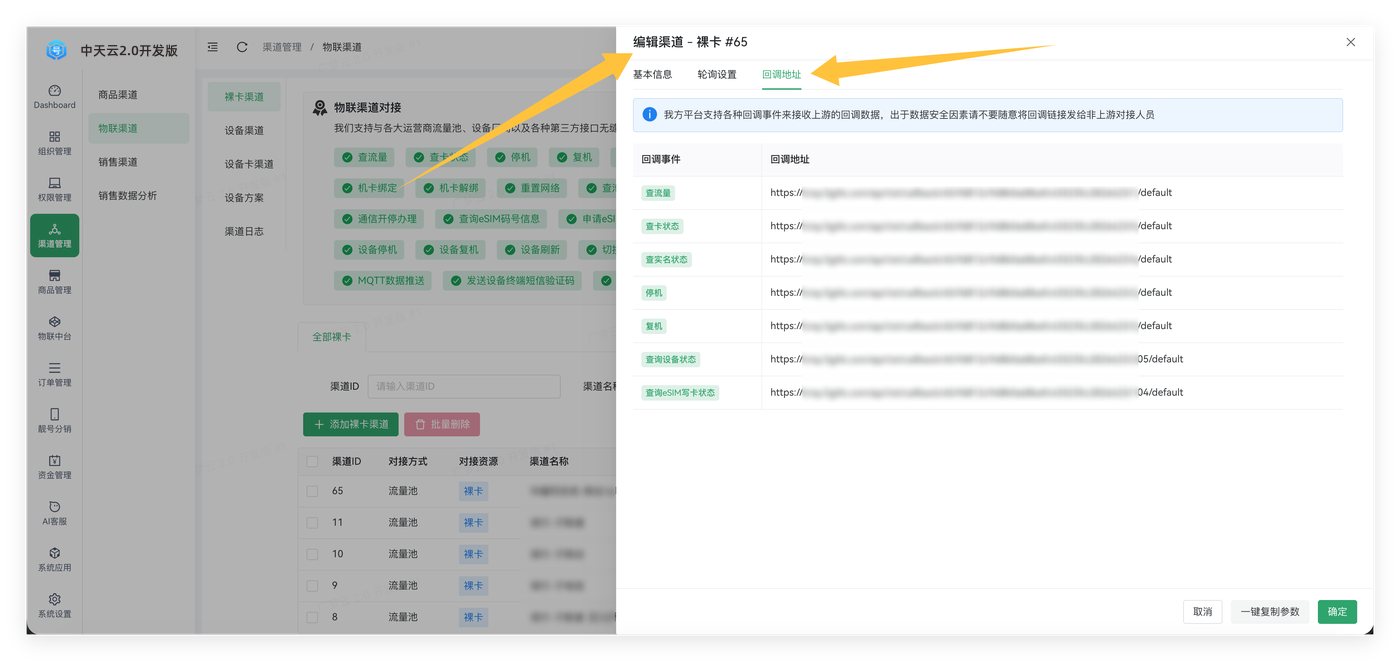Click the 添加裸卡渠道 button
Image resolution: width=1400 pixels, height=661 pixels.
(x=351, y=425)
